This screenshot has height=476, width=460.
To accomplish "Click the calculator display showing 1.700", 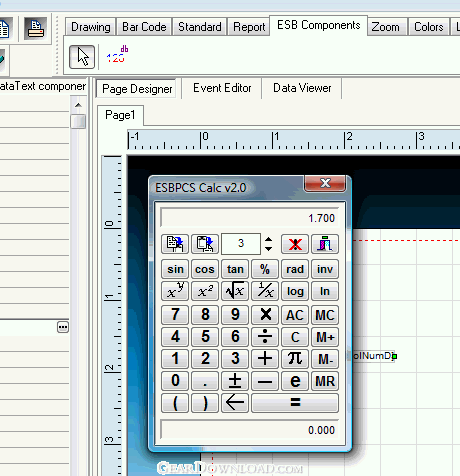I will [x=249, y=218].
